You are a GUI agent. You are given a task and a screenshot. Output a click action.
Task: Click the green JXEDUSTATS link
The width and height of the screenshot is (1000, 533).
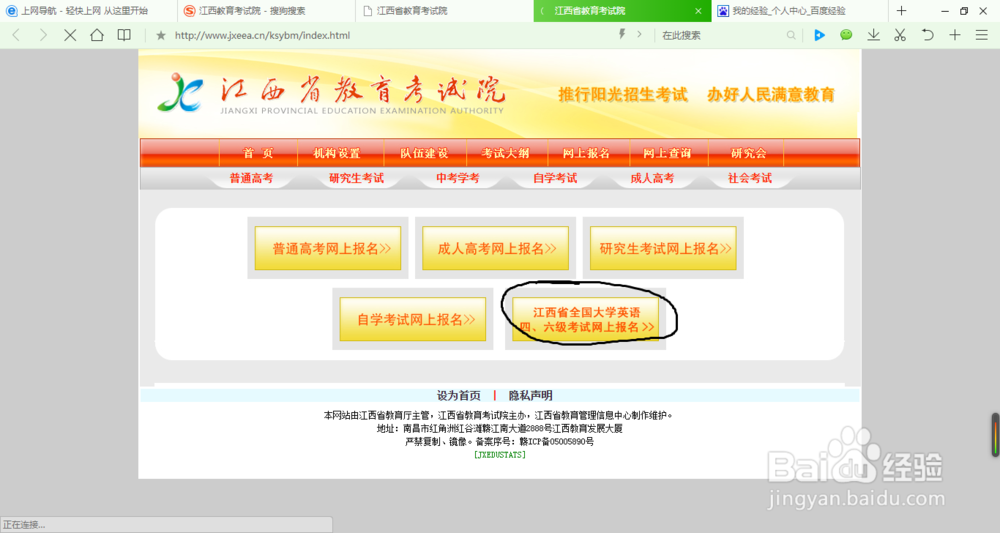click(500, 455)
